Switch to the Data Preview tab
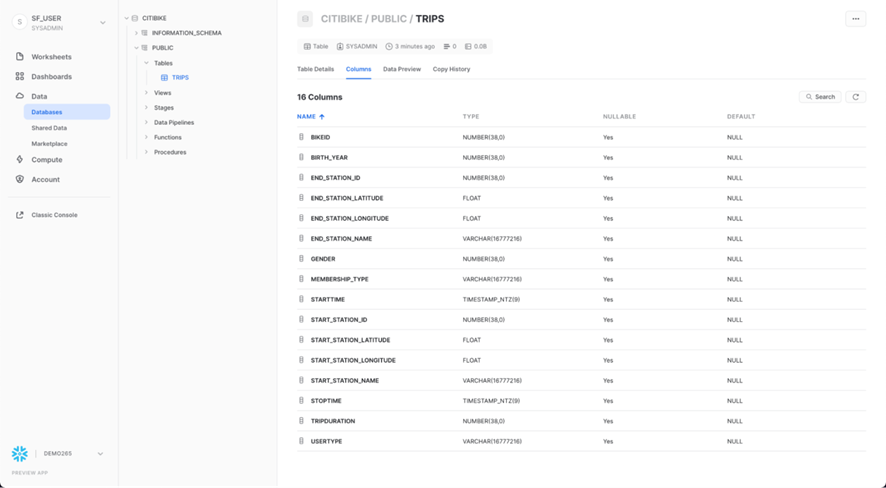Viewport: 886px width, 488px height. pyautogui.click(x=401, y=70)
